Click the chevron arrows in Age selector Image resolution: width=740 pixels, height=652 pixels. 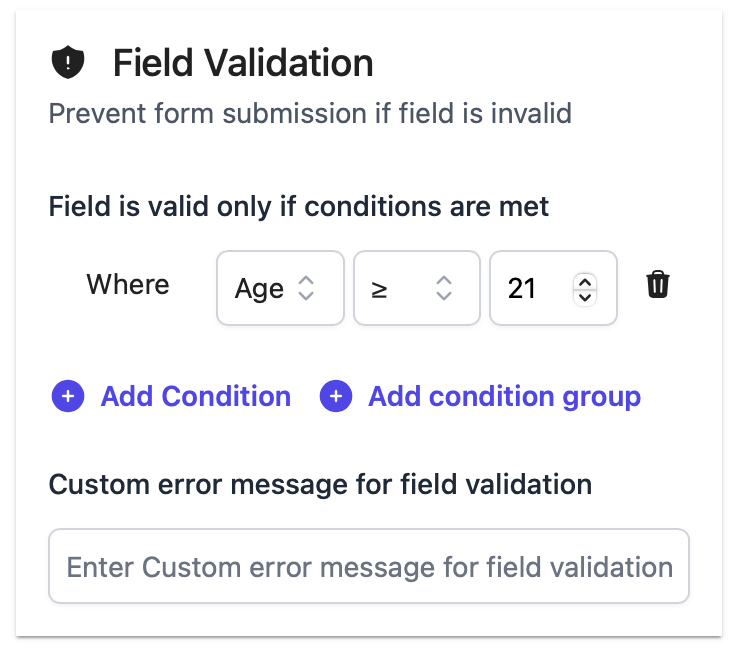coord(306,288)
